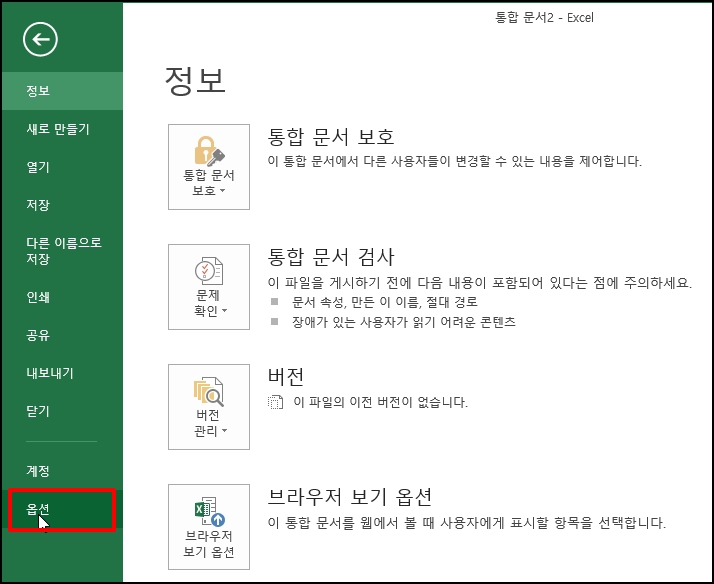The image size is (714, 584).
Task: Click the lock and key icon
Action: pyautogui.click(x=209, y=151)
